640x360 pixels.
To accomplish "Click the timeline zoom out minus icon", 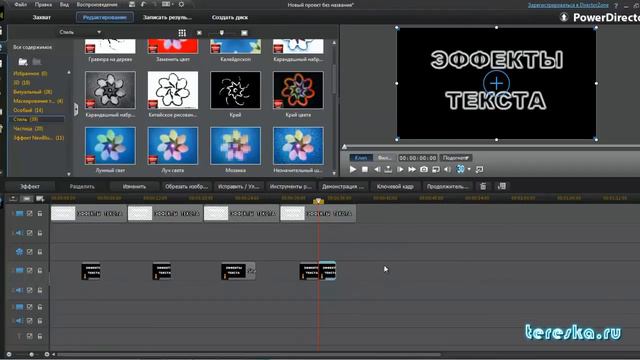I will (9, 354).
